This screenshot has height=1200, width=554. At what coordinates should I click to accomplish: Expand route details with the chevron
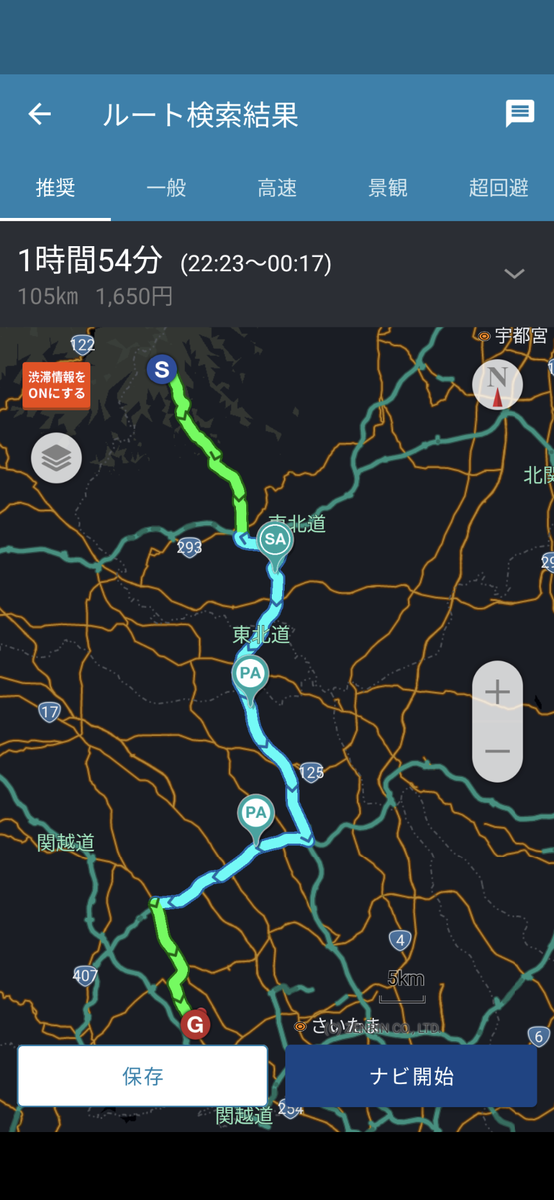click(x=514, y=274)
